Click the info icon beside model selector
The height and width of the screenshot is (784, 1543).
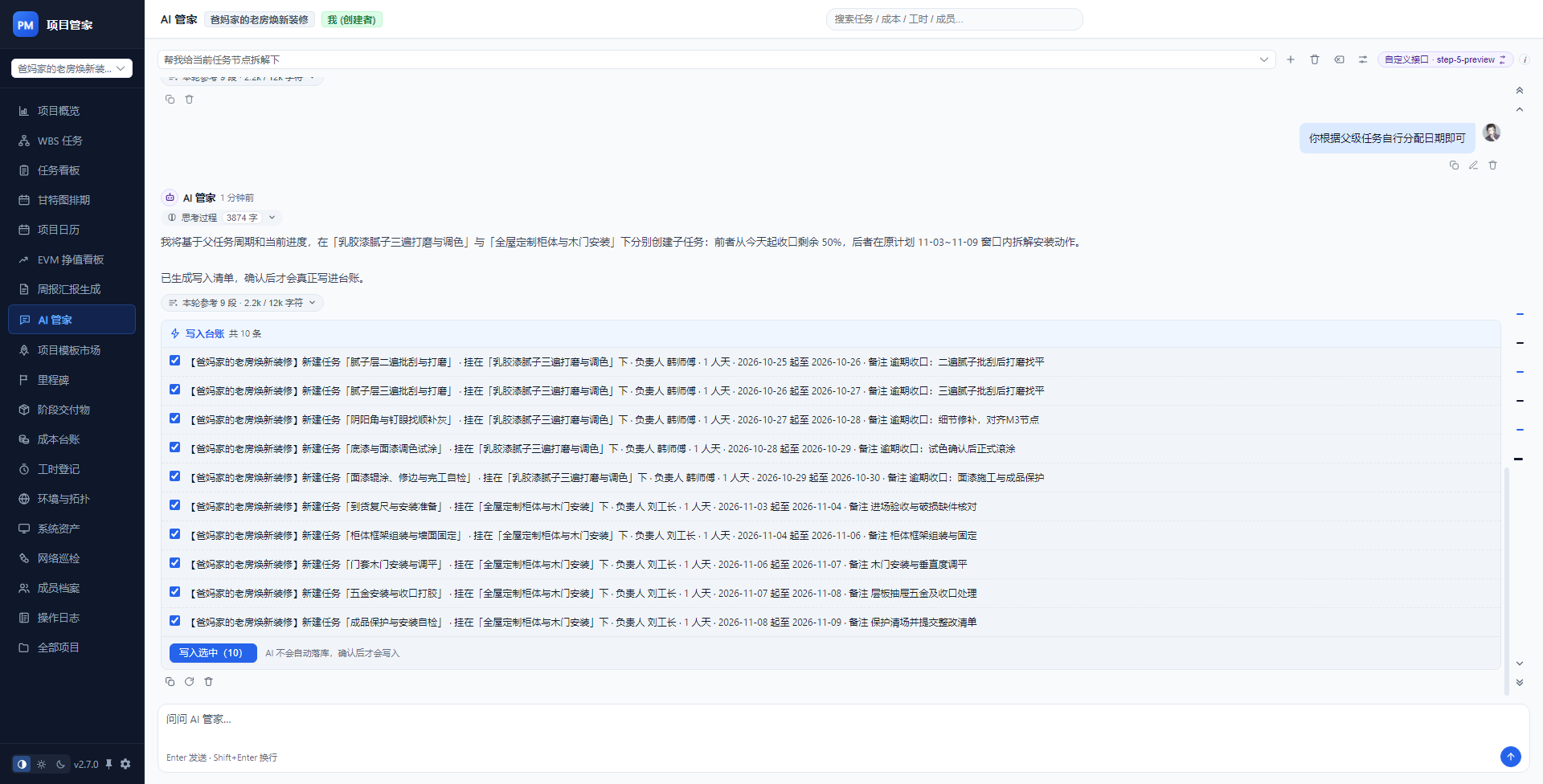click(x=1525, y=59)
